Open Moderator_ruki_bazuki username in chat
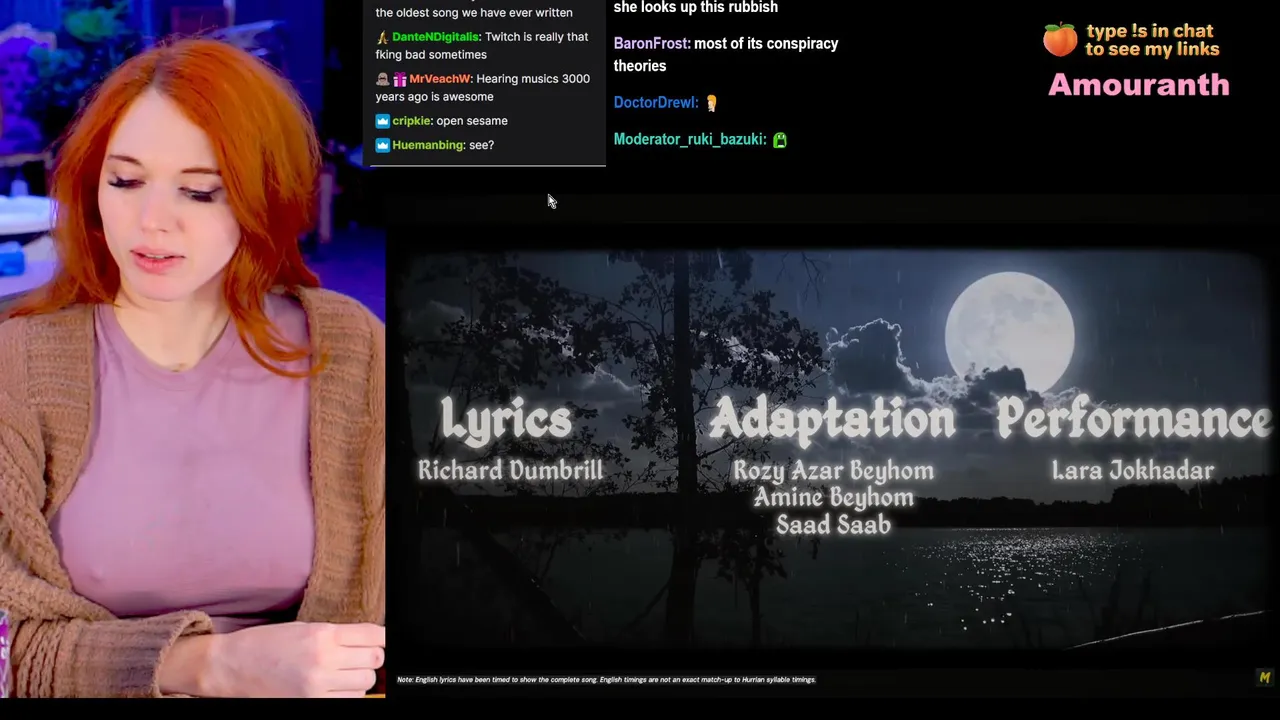The image size is (1280, 720). pos(689,140)
